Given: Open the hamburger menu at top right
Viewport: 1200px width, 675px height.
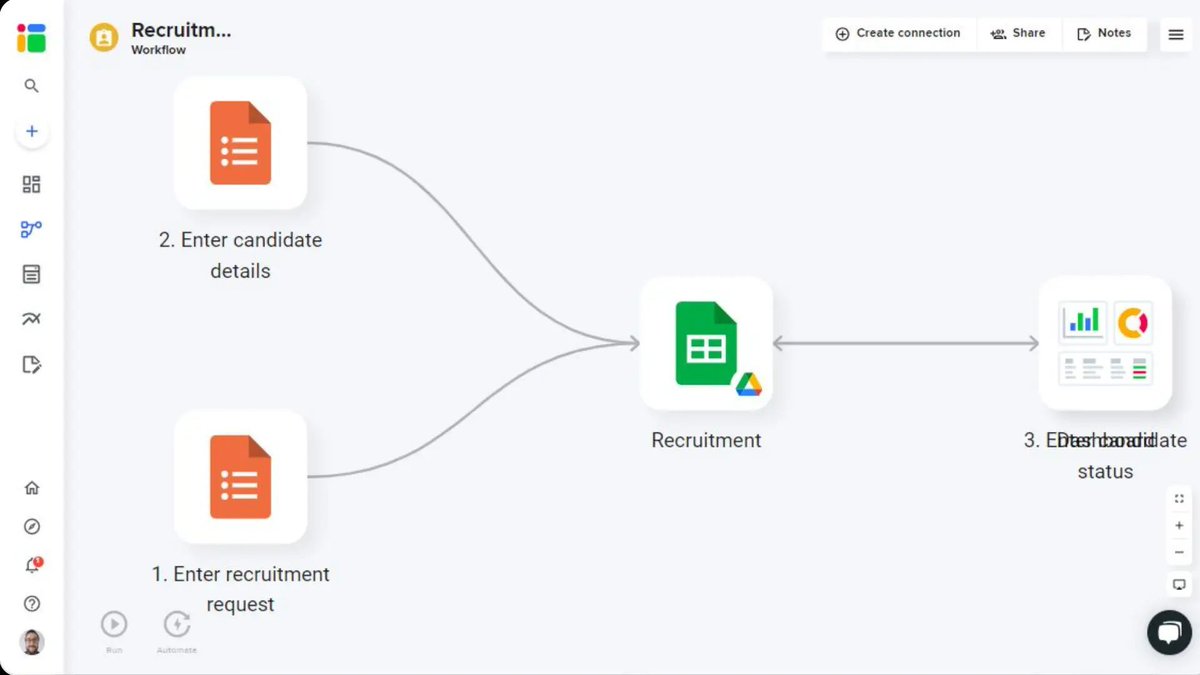Looking at the screenshot, I should [x=1176, y=34].
